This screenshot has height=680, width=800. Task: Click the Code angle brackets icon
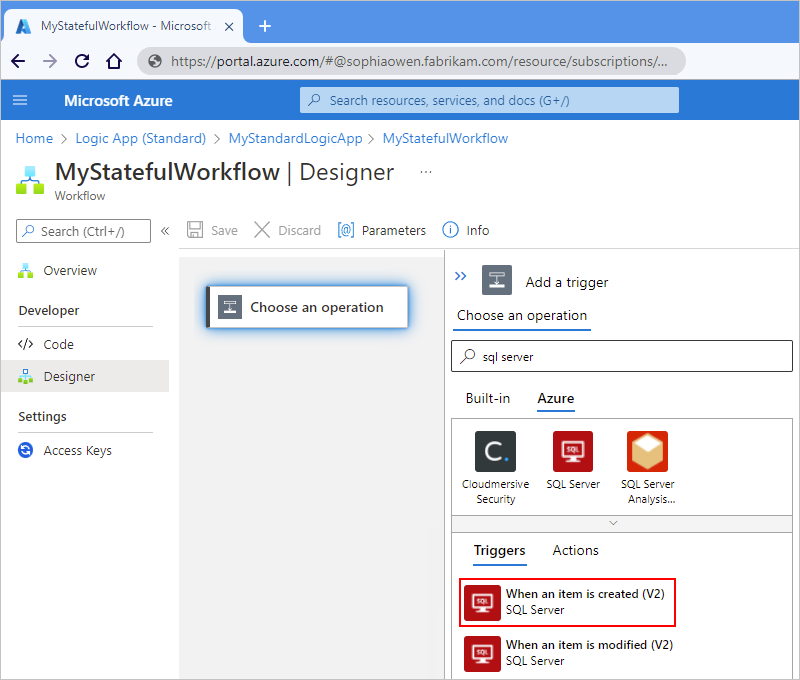click(x=25, y=344)
